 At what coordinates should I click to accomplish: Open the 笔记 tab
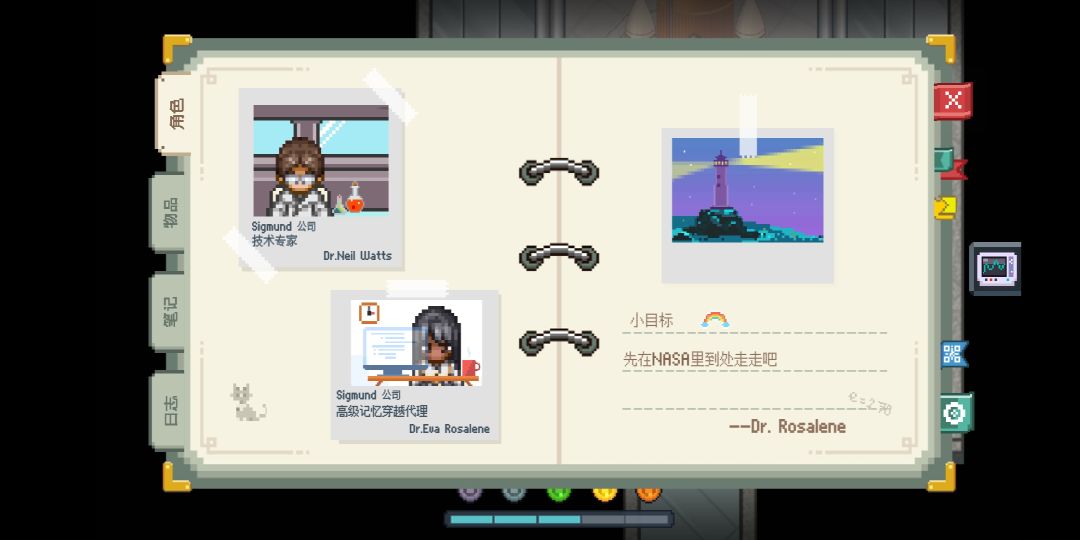pyautogui.click(x=169, y=311)
